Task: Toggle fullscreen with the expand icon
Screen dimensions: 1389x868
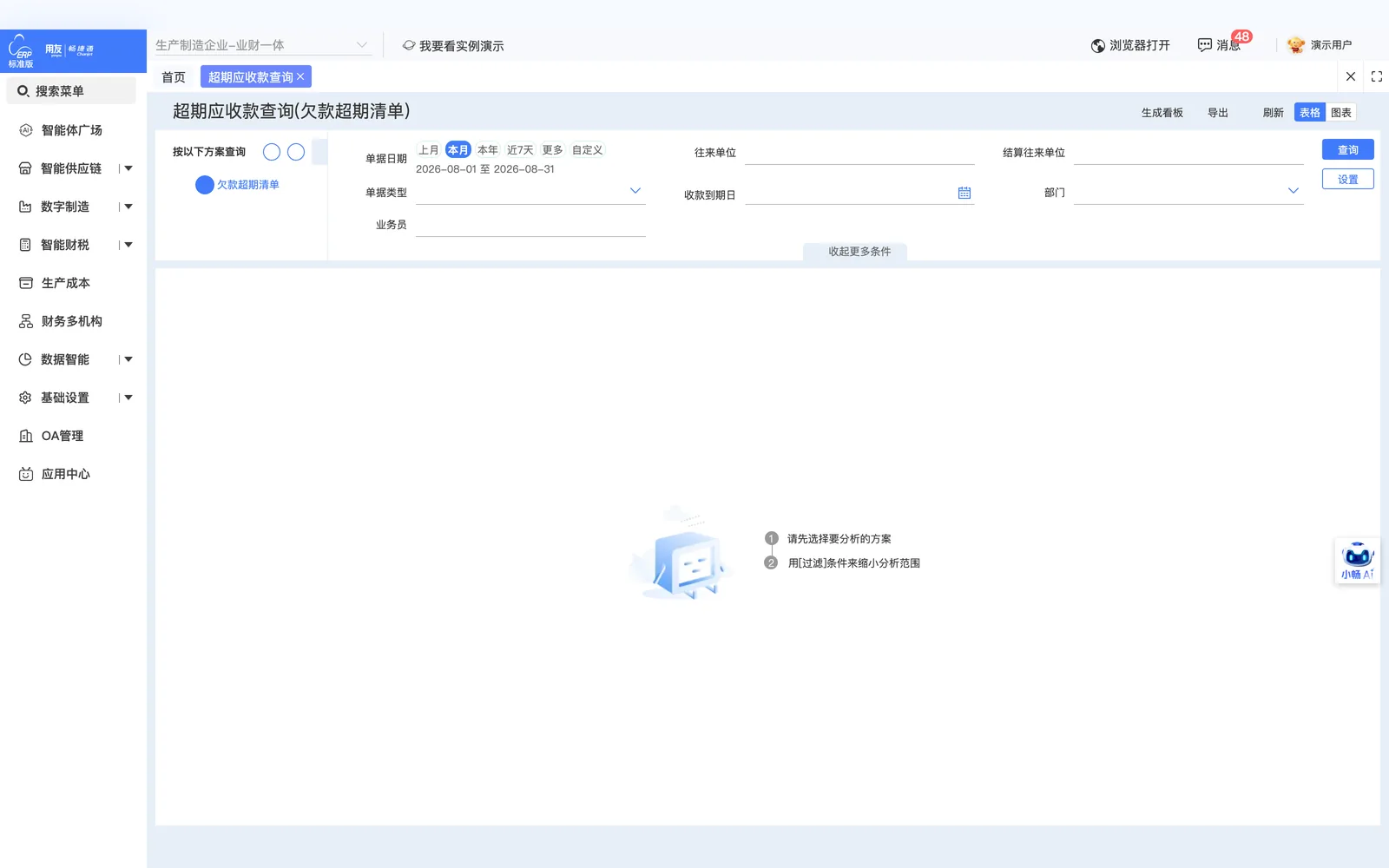Action: coord(1377,76)
